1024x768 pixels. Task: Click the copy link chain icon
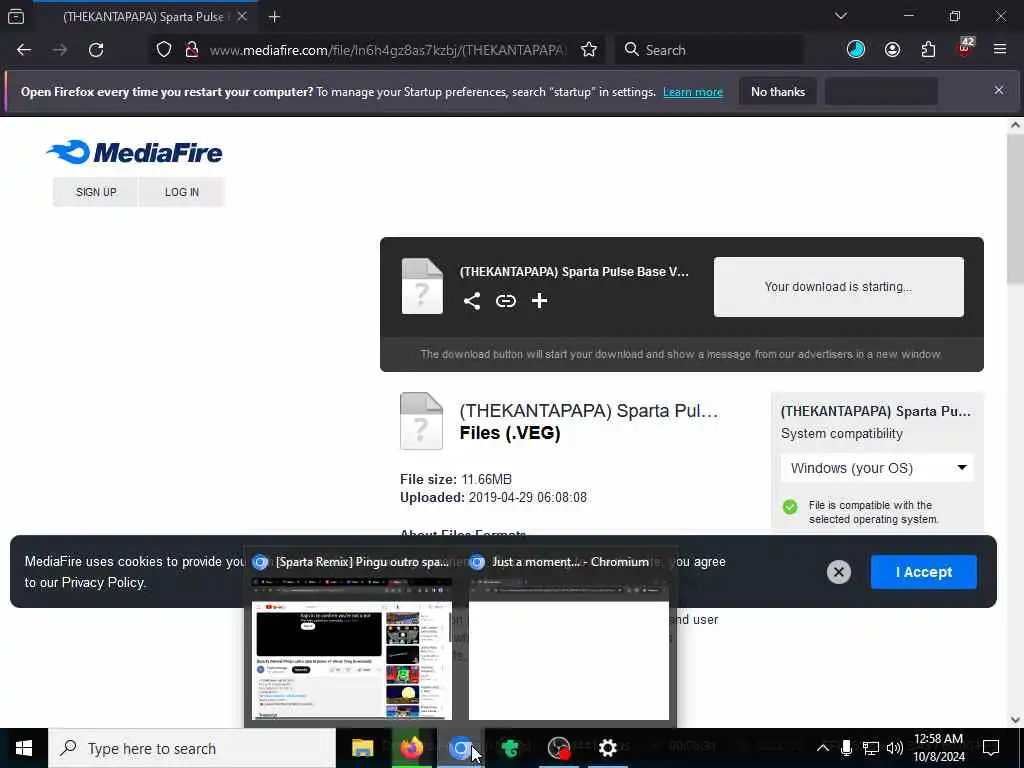coord(505,300)
